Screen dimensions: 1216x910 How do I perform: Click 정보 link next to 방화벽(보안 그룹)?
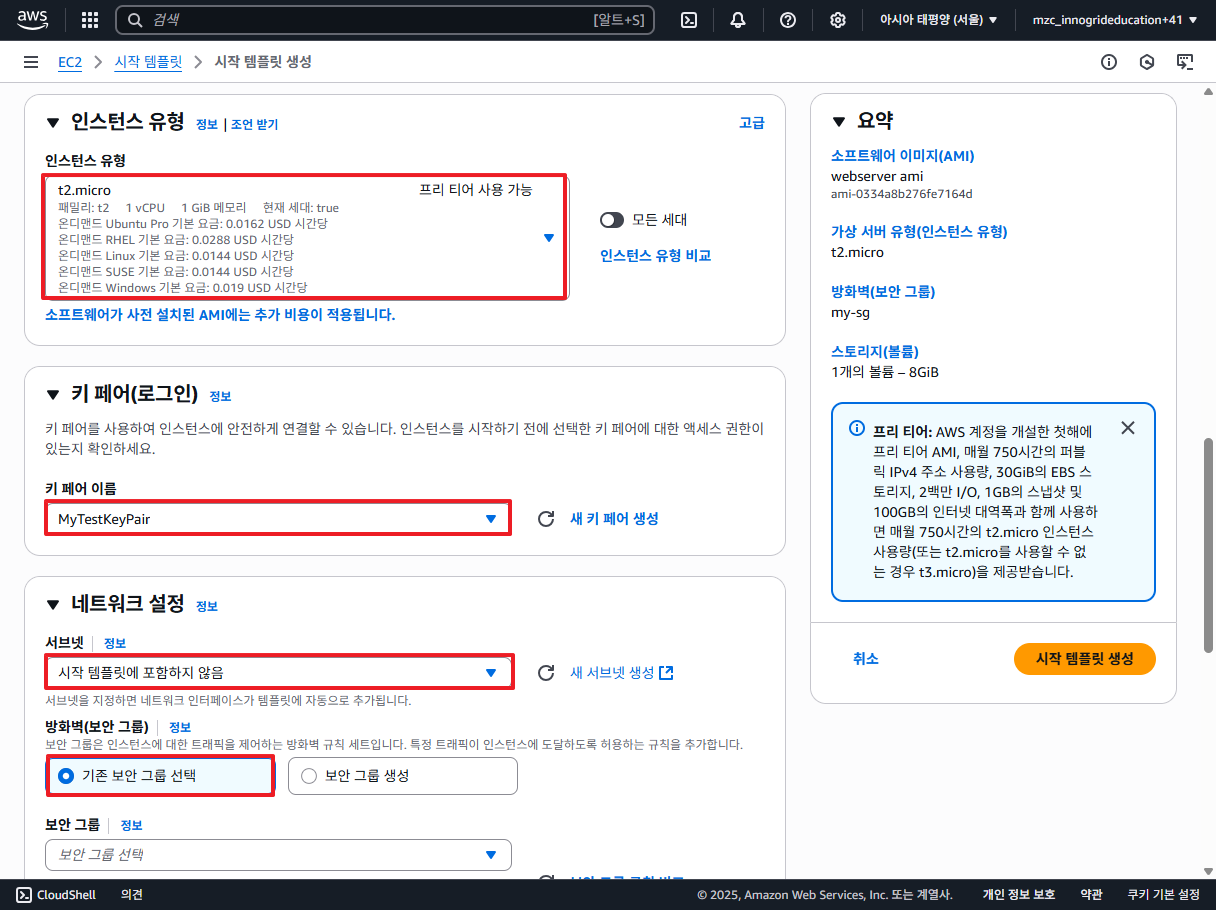pos(180,727)
